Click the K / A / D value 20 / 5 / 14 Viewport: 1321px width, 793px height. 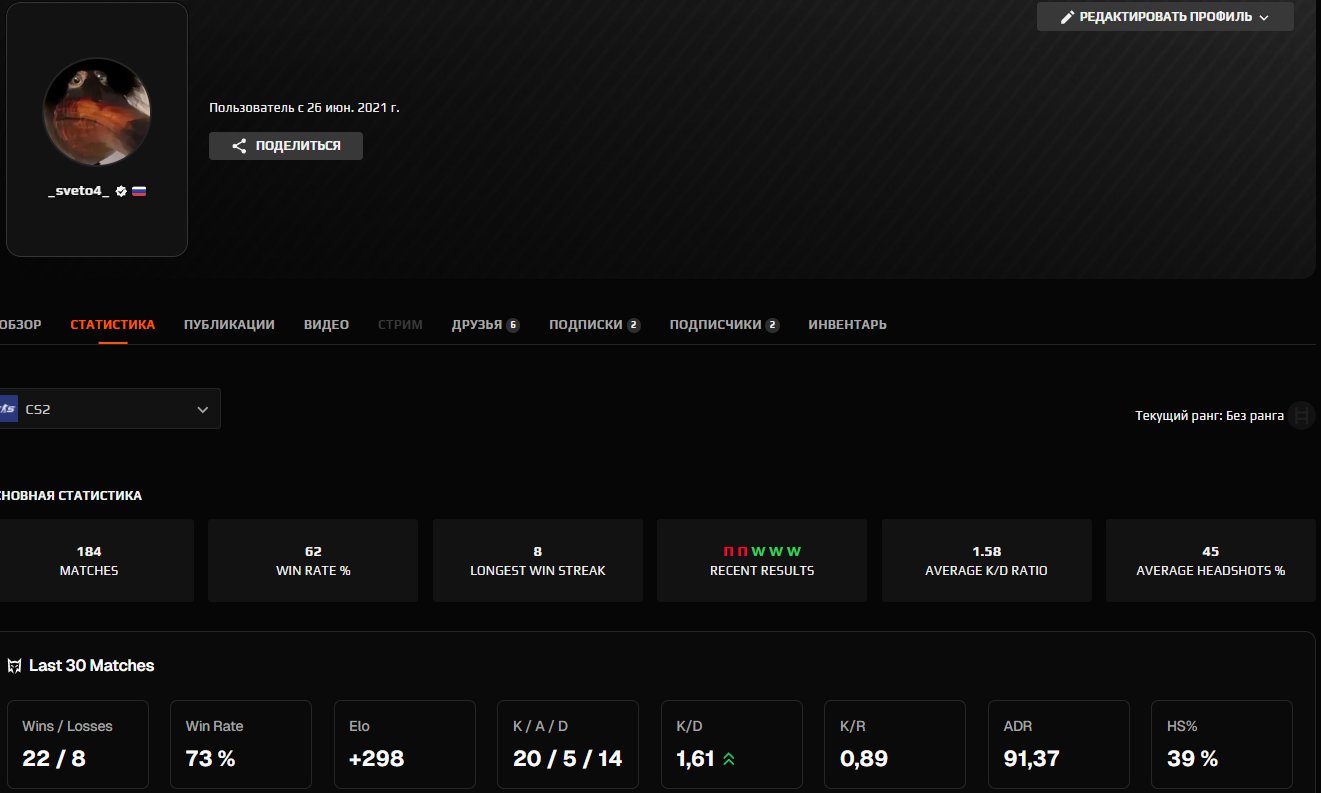(568, 759)
